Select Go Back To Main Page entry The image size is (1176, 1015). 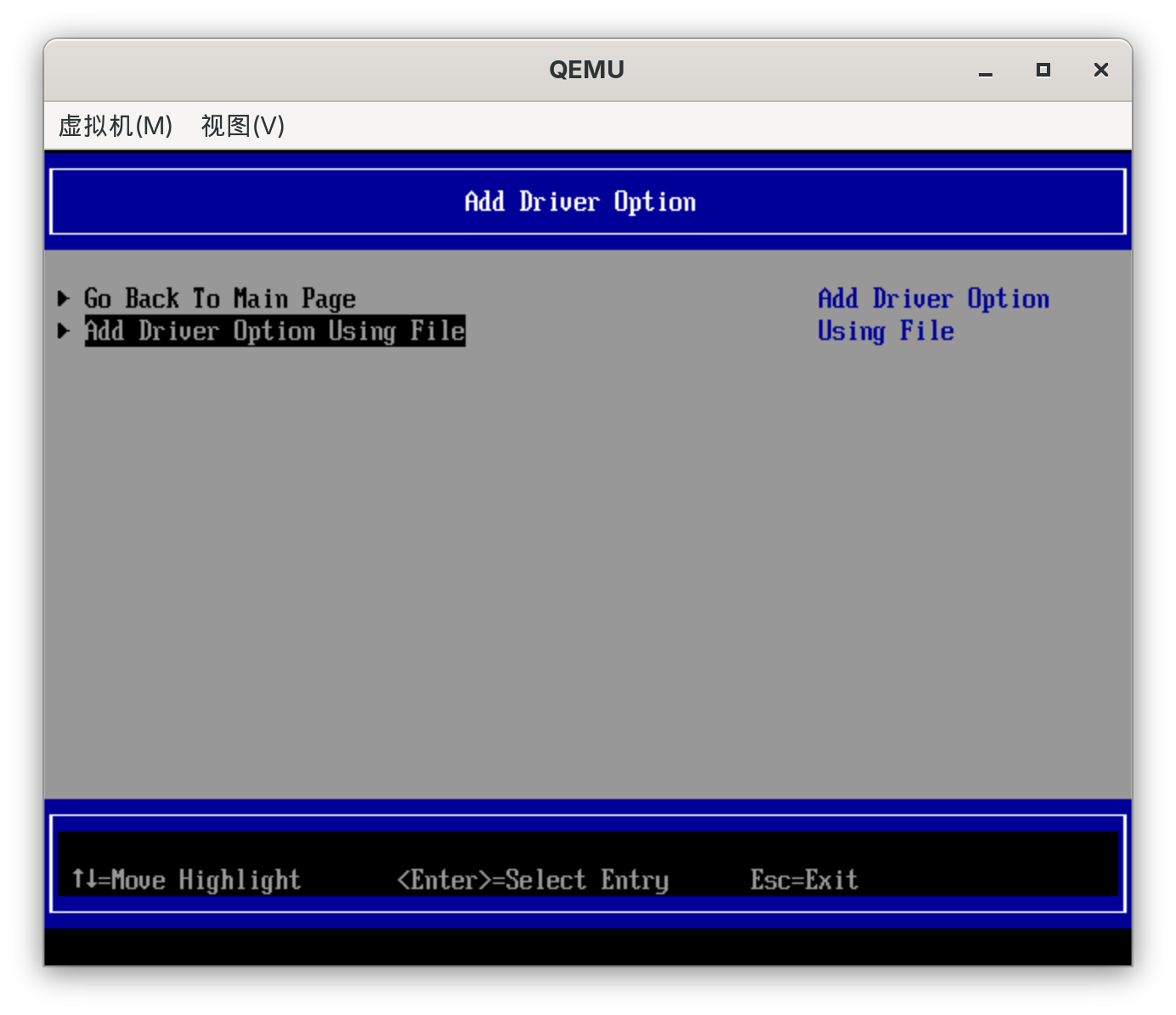coord(220,298)
